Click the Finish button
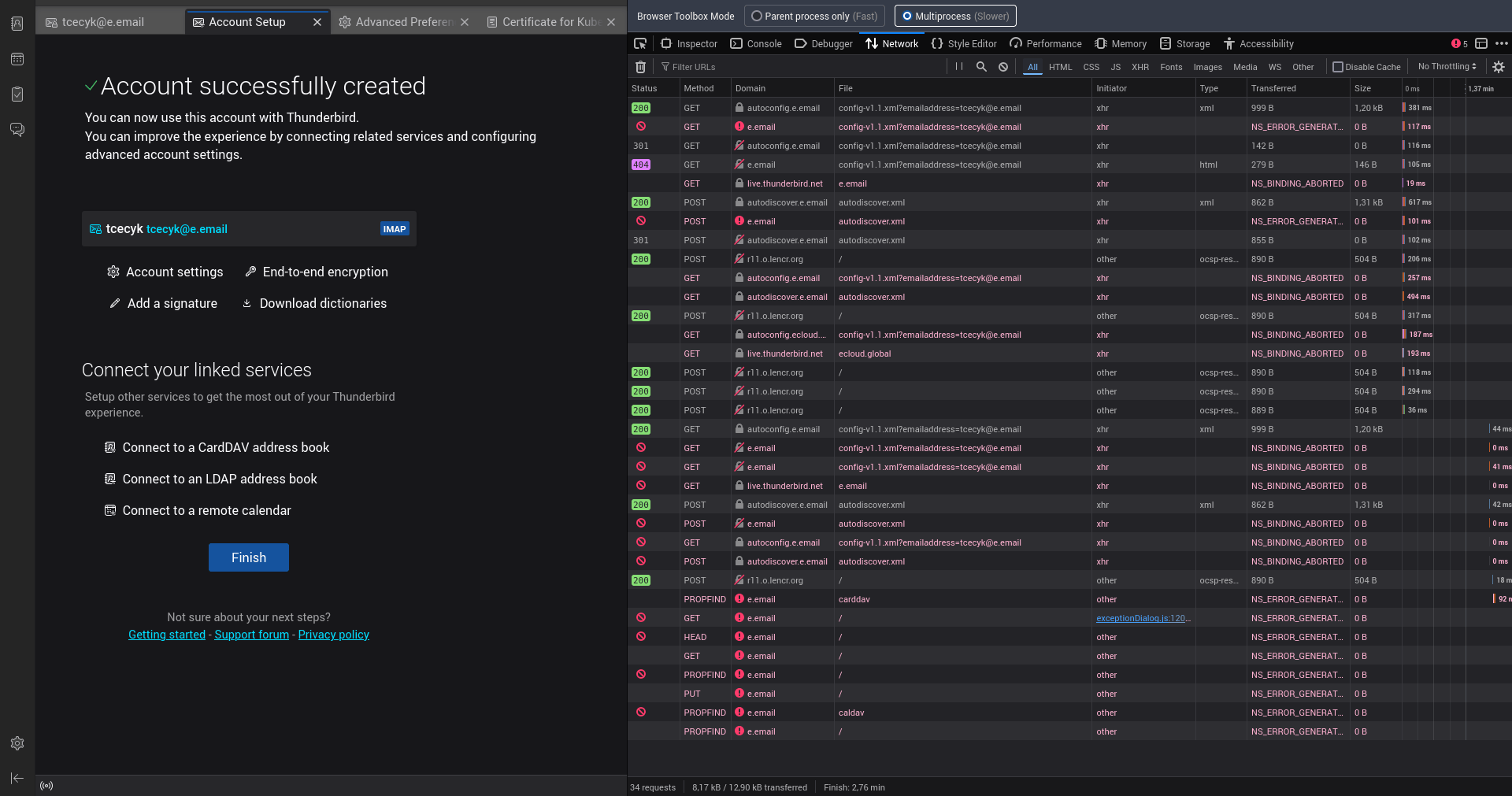The width and height of the screenshot is (1512, 796). tap(249, 557)
